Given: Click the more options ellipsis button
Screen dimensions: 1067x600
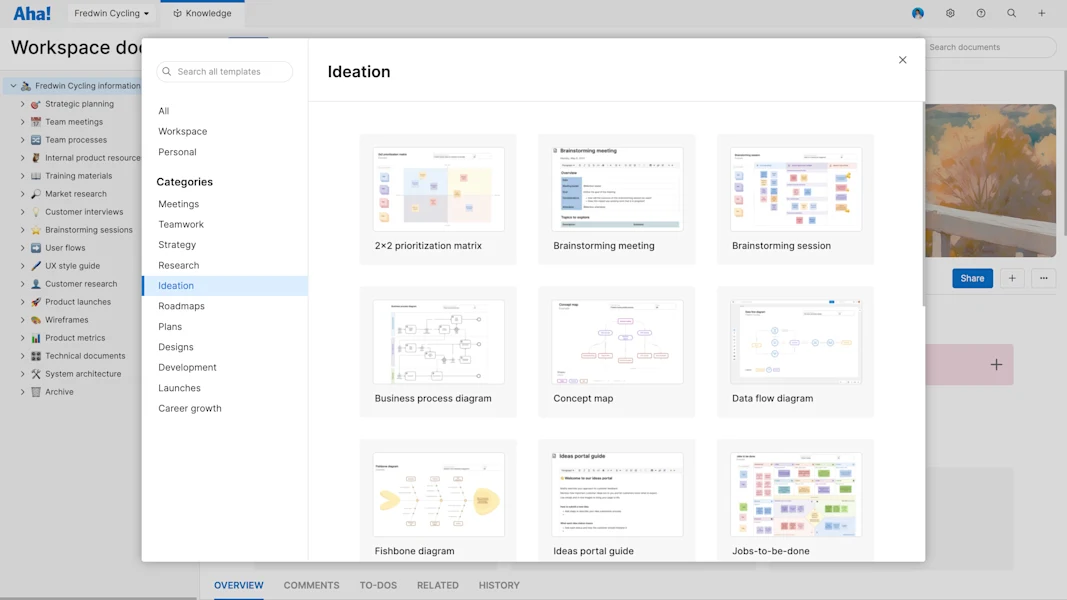Looking at the screenshot, I should (1043, 278).
